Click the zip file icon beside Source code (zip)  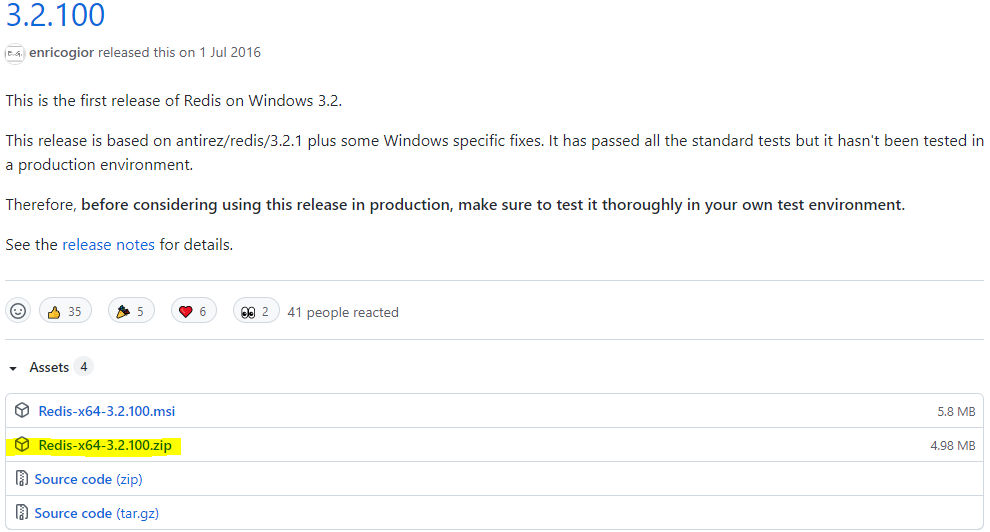pos(22,479)
